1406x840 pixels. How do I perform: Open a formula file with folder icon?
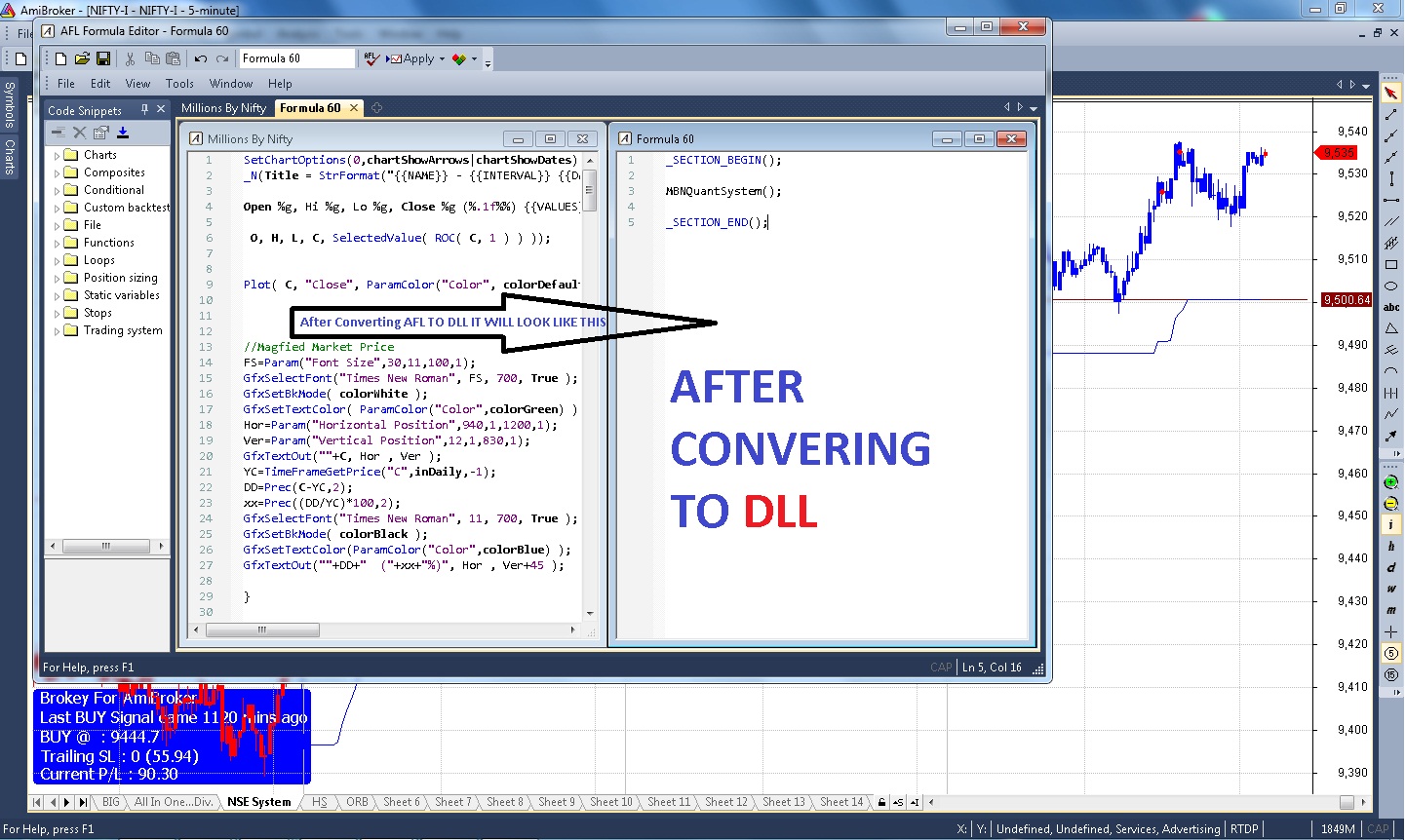pyautogui.click(x=82, y=58)
